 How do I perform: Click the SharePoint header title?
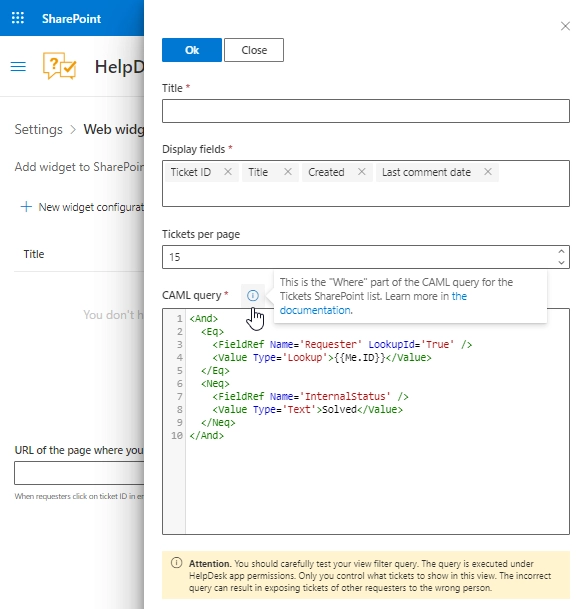click(71, 19)
